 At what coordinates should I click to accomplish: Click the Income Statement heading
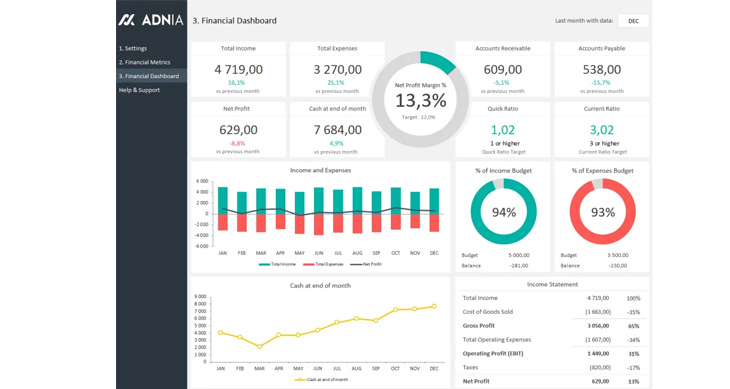(x=552, y=284)
